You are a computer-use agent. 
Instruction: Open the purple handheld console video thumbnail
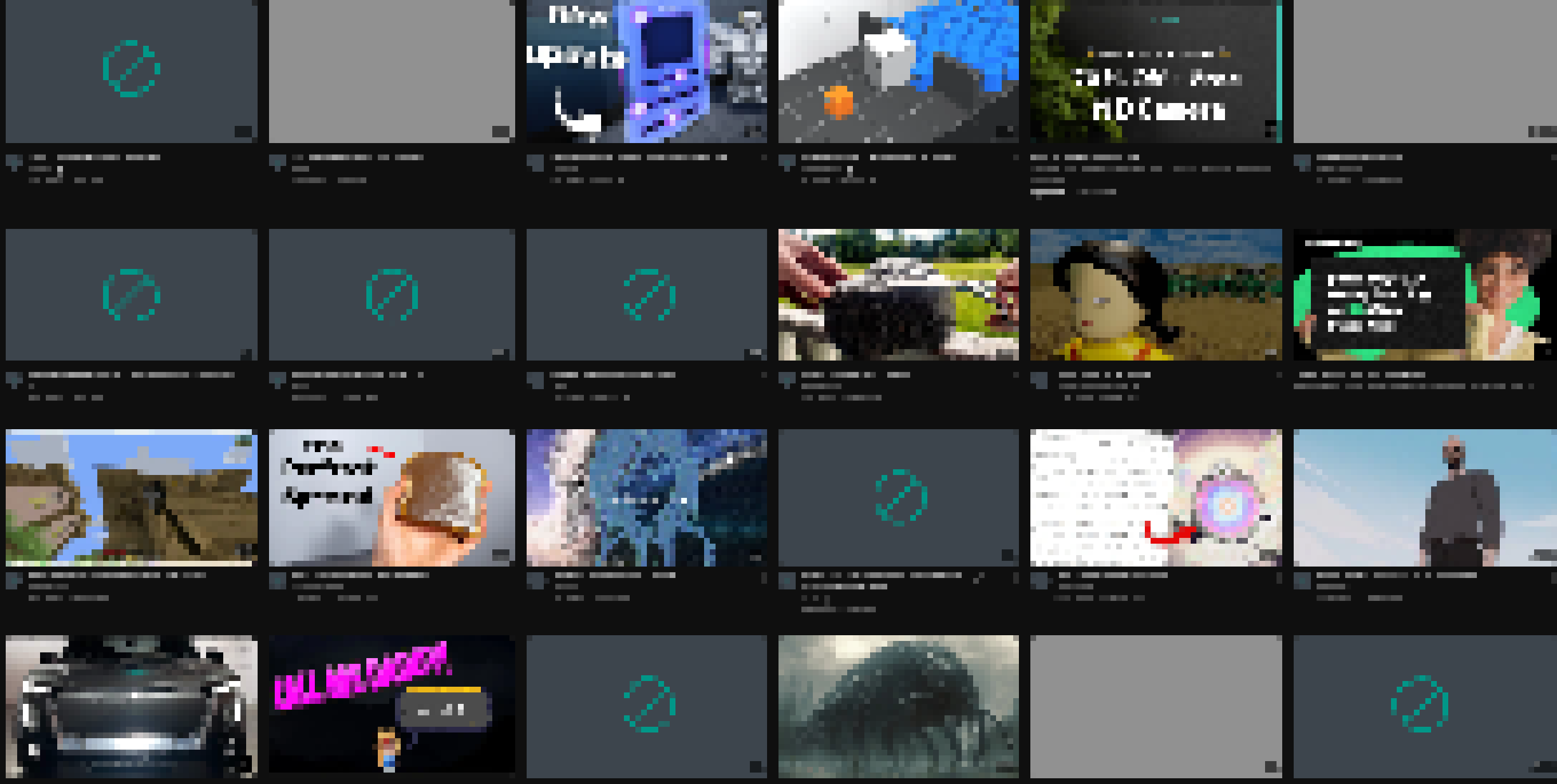coord(646,72)
